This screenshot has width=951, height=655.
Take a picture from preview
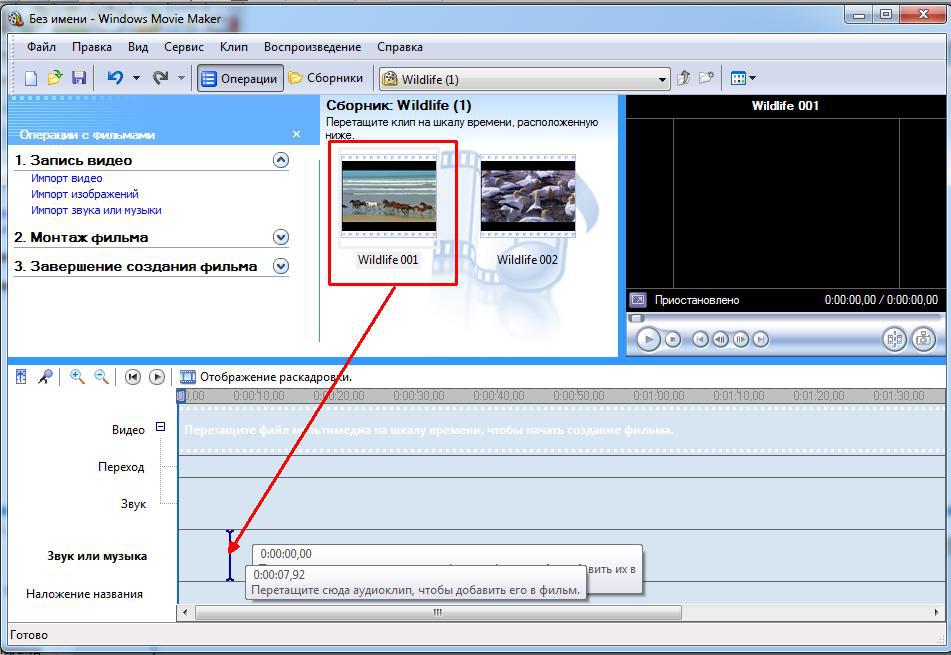(x=923, y=339)
